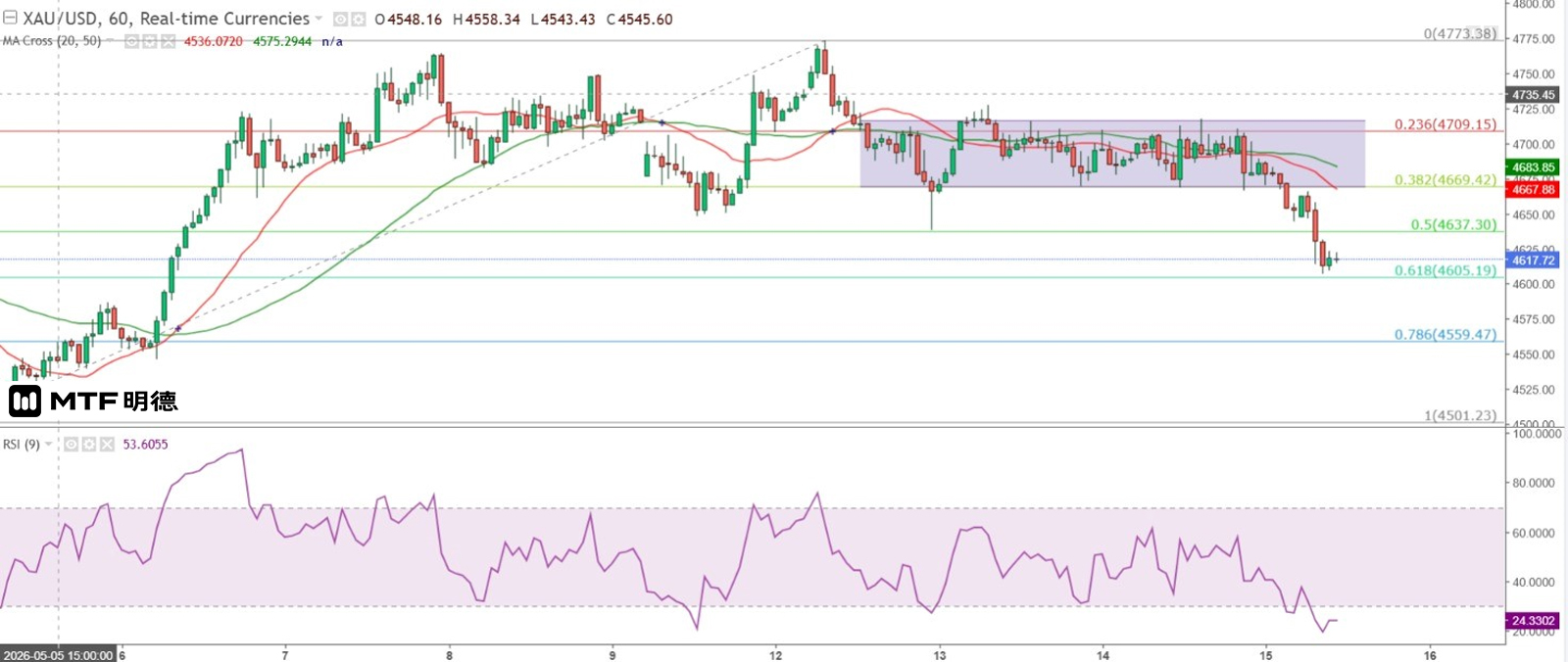Viewport: 1568px width, 662px height.
Task: Open settings gear for the RSI indicator
Action: click(x=88, y=445)
